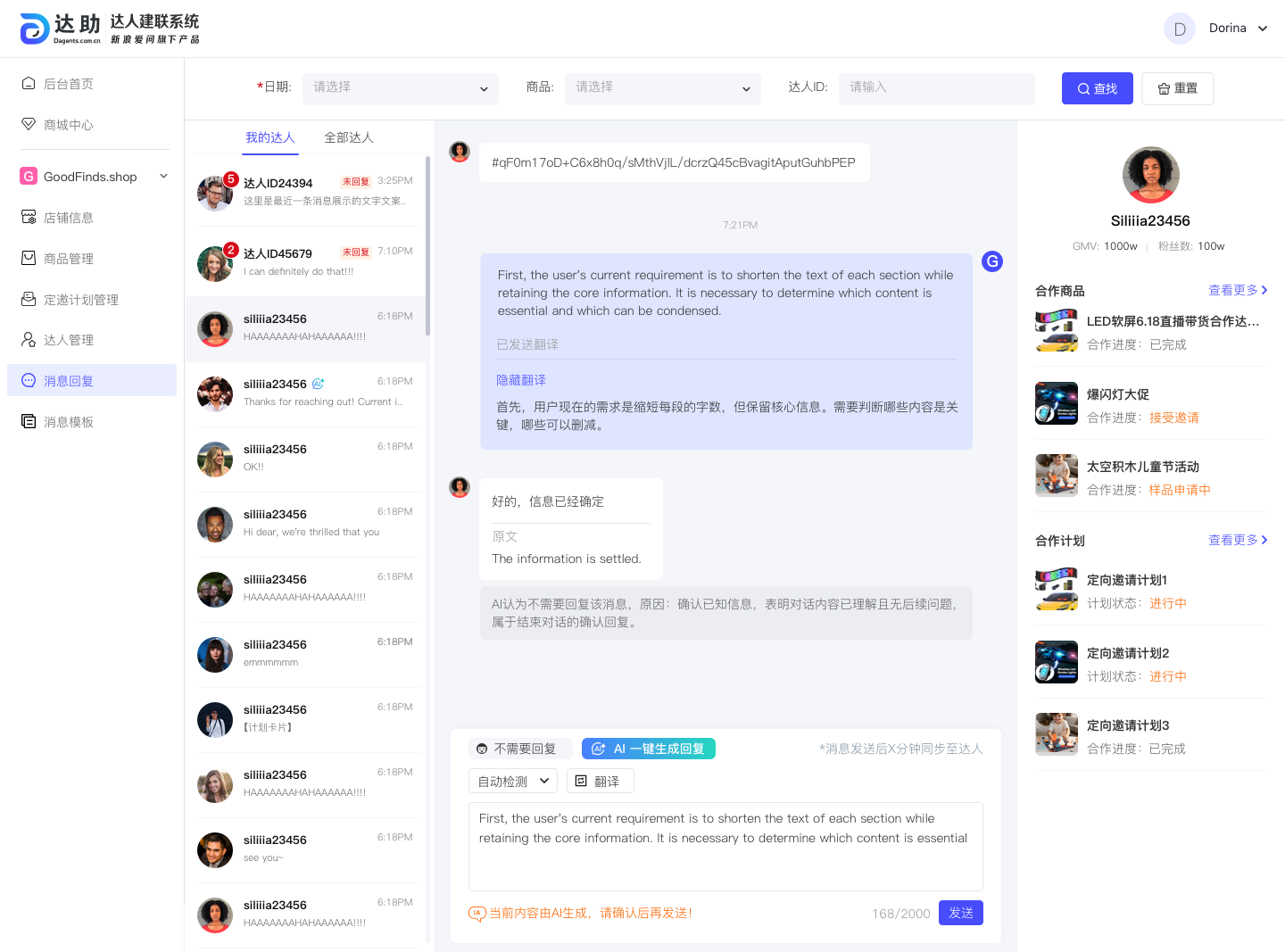This screenshot has height=952, width=1285.
Task: Click the 定邀计划管理 sidebar icon
Action: click(x=29, y=300)
